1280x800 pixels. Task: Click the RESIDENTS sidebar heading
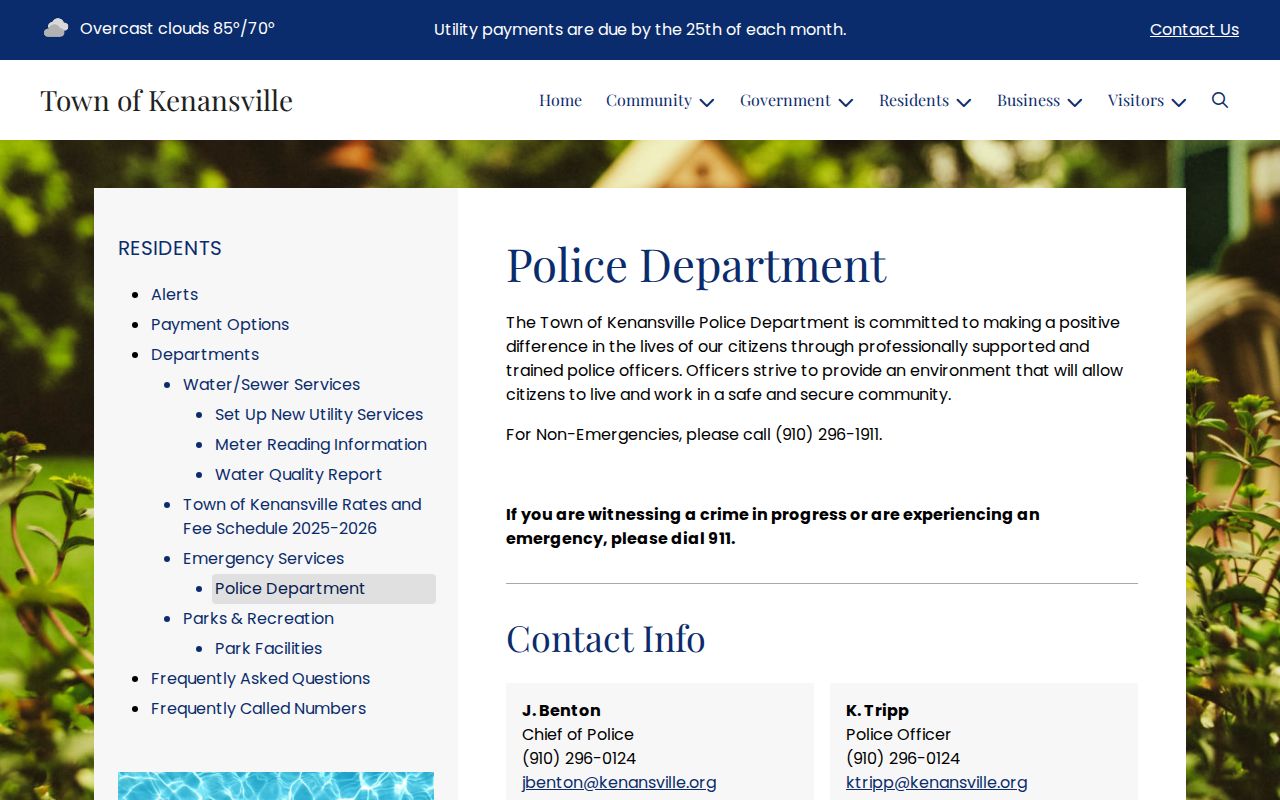pyautogui.click(x=170, y=248)
